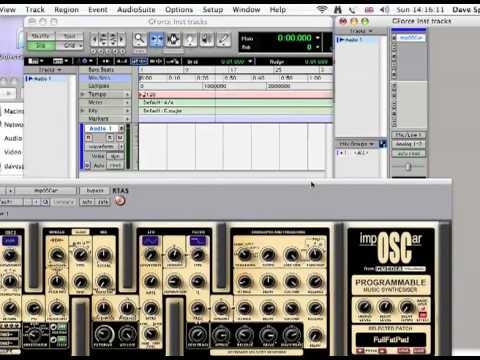The image size is (480, 360).
Task: Select the highlighted Trimmer tool
Action: (x=156, y=39)
